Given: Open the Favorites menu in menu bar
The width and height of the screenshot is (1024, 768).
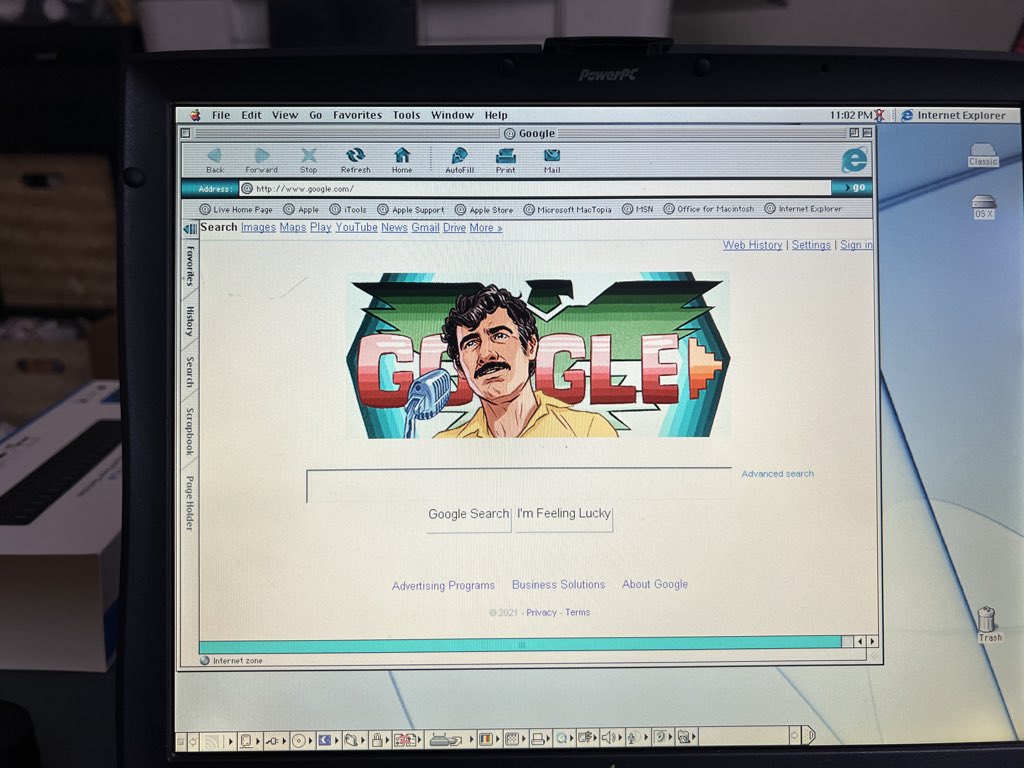Looking at the screenshot, I should [x=357, y=115].
